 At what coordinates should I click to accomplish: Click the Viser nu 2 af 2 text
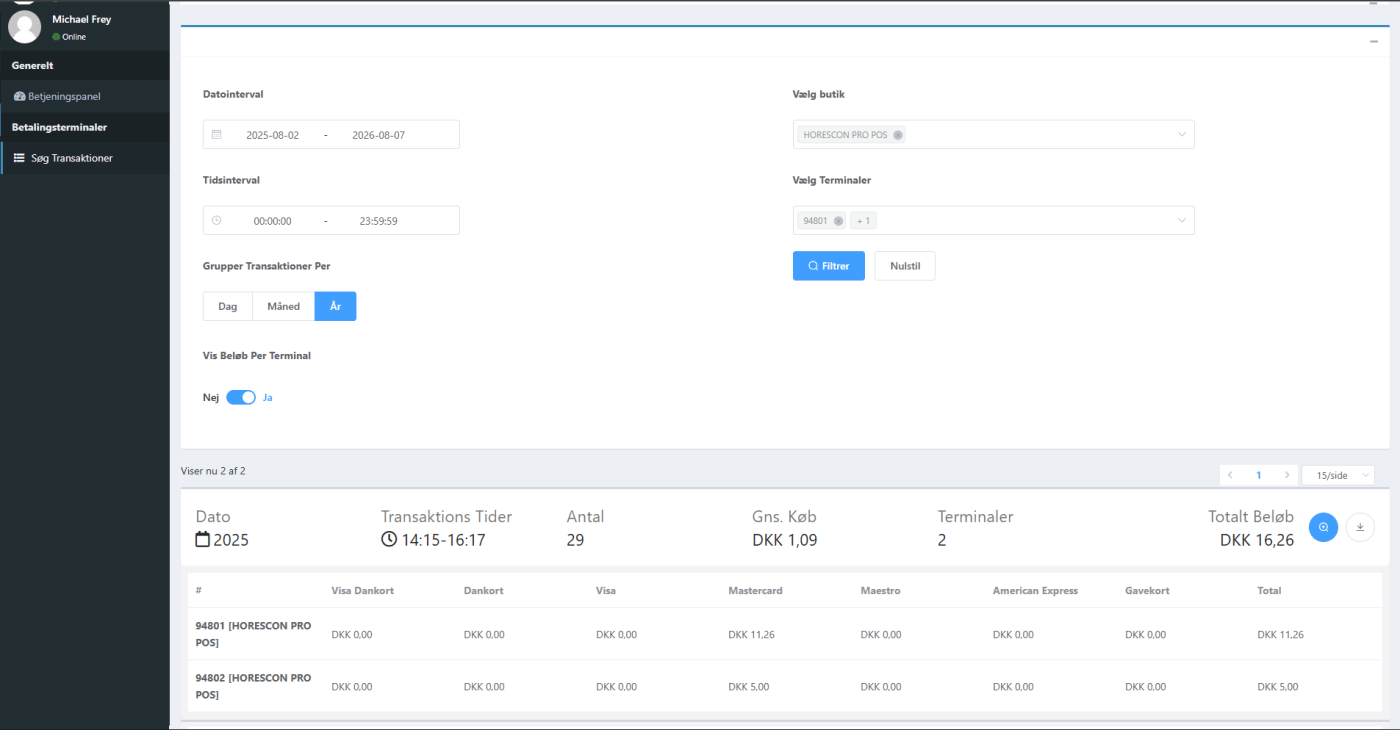(x=213, y=470)
